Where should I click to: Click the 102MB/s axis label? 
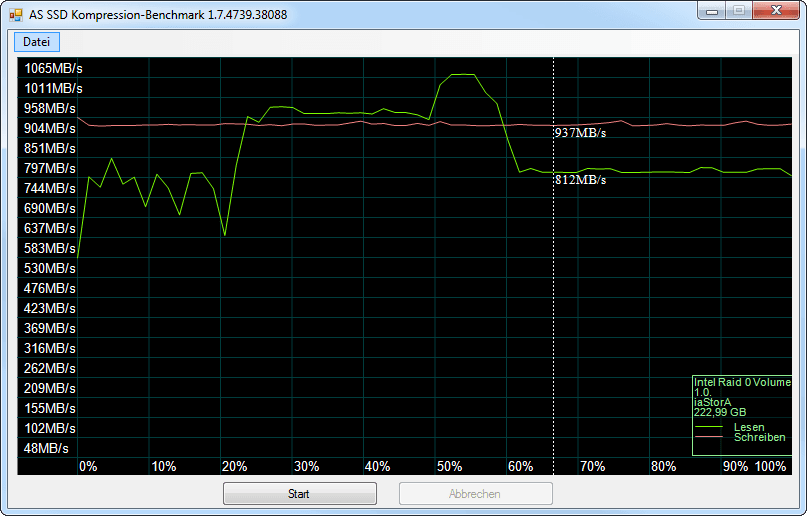(50, 429)
